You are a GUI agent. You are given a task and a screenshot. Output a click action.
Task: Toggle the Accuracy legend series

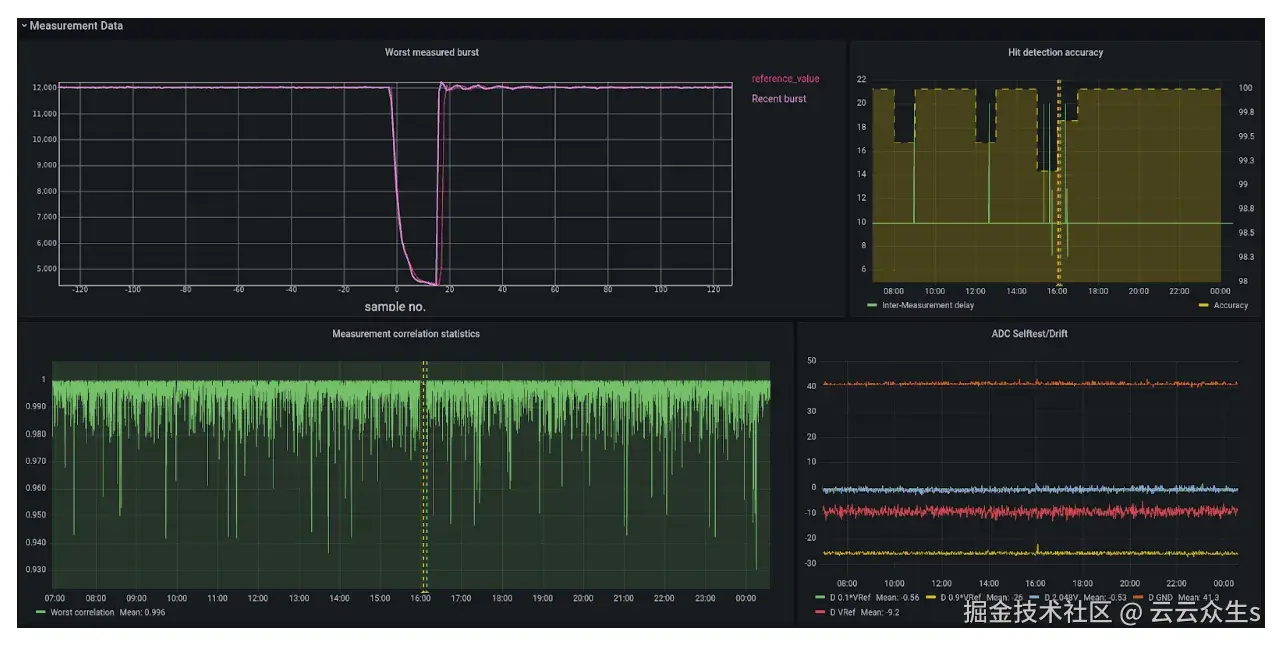point(1230,305)
